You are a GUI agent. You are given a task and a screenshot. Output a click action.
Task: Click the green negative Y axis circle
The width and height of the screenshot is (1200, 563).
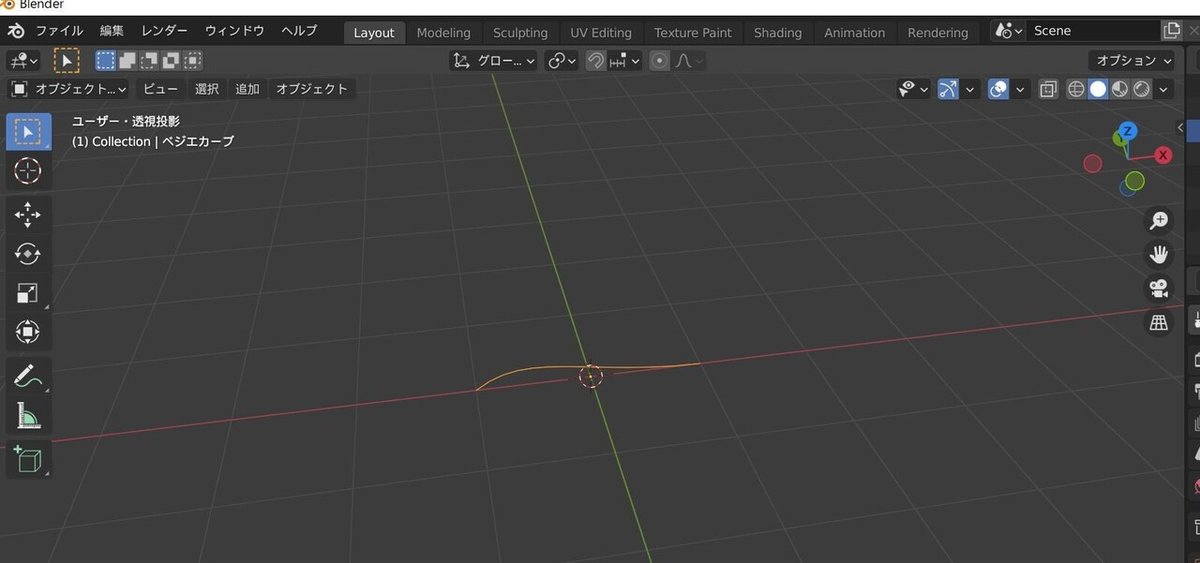pos(1134,181)
